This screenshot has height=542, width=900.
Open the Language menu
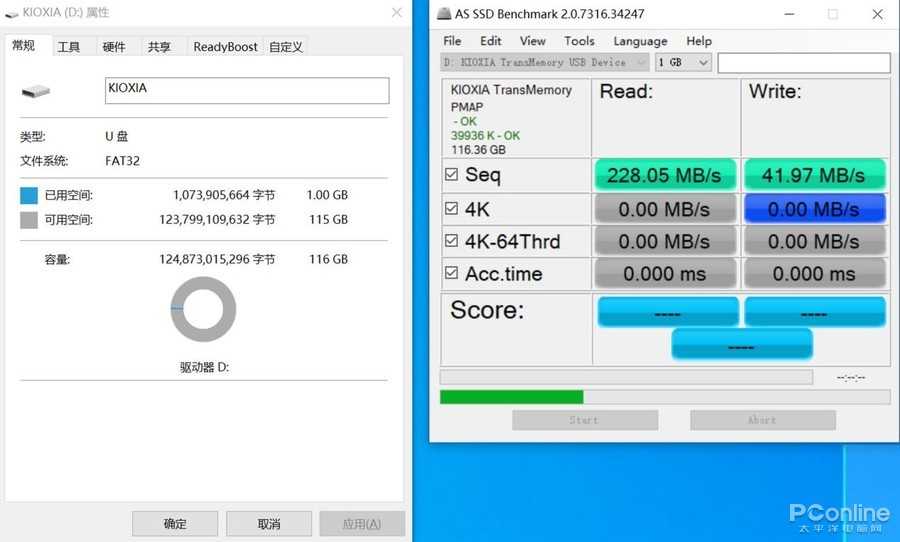pyautogui.click(x=640, y=41)
